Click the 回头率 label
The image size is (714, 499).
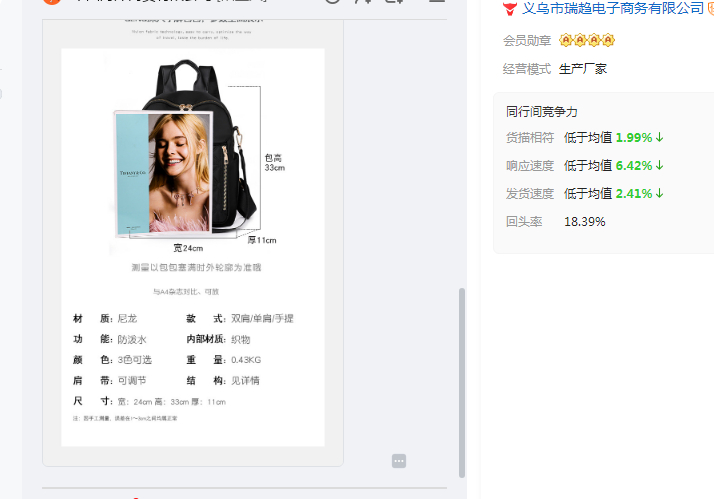click(524, 222)
